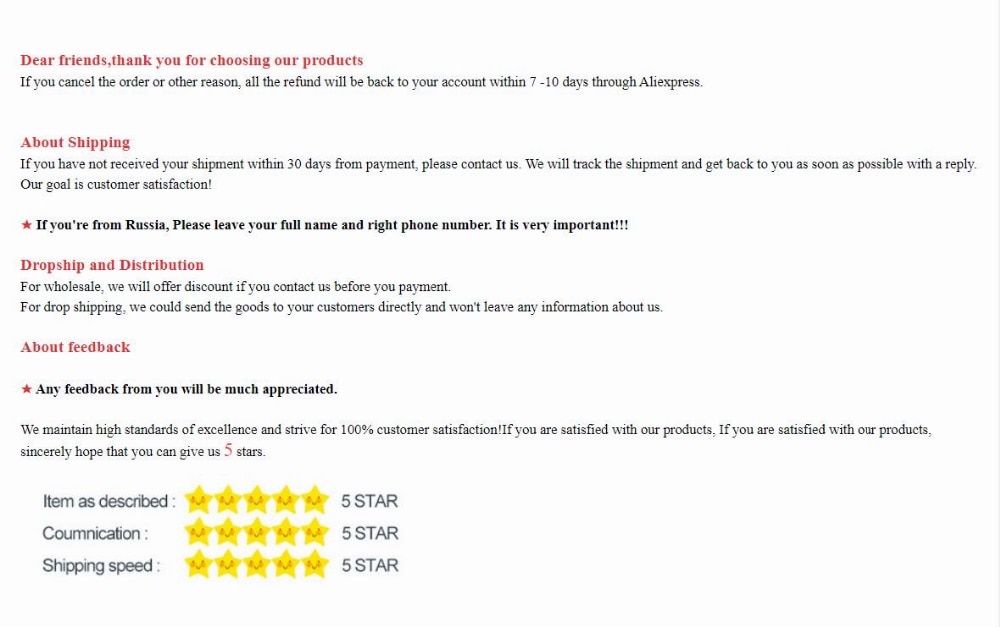Image resolution: width=1000 pixels, height=627 pixels.
Task: Click the Shipping speed label
Action: [x=101, y=566]
